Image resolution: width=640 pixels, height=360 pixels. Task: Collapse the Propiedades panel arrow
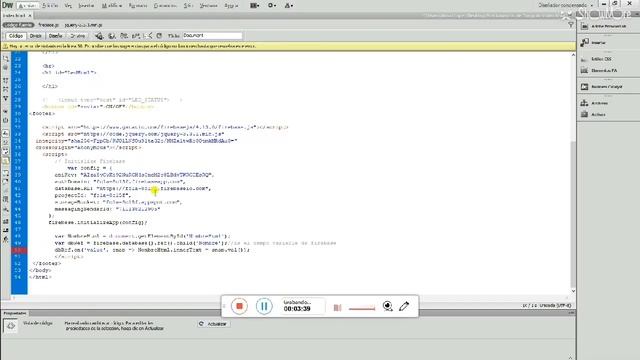pyautogui.click(x=570, y=357)
